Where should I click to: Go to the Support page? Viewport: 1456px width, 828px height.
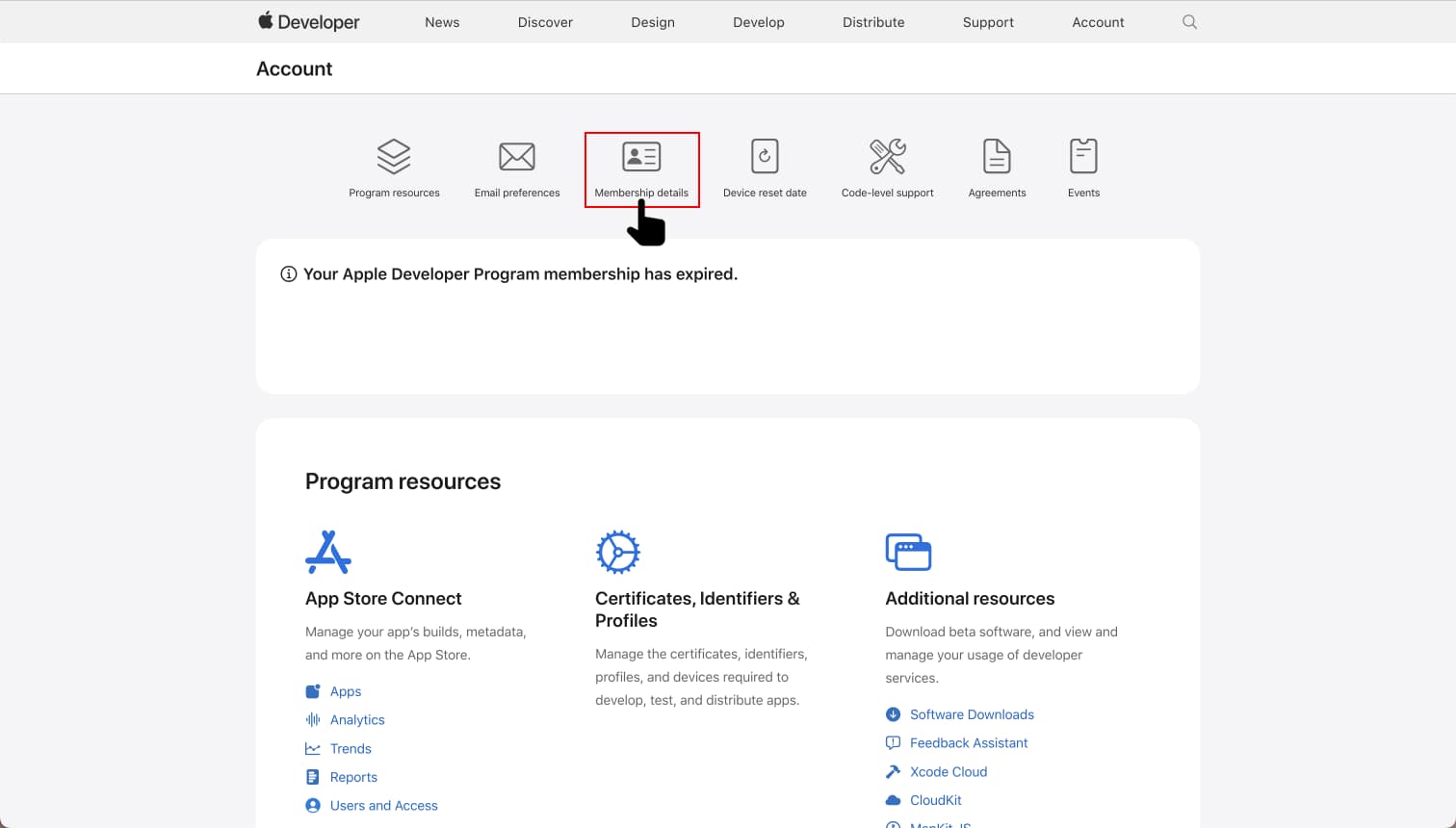tap(988, 21)
